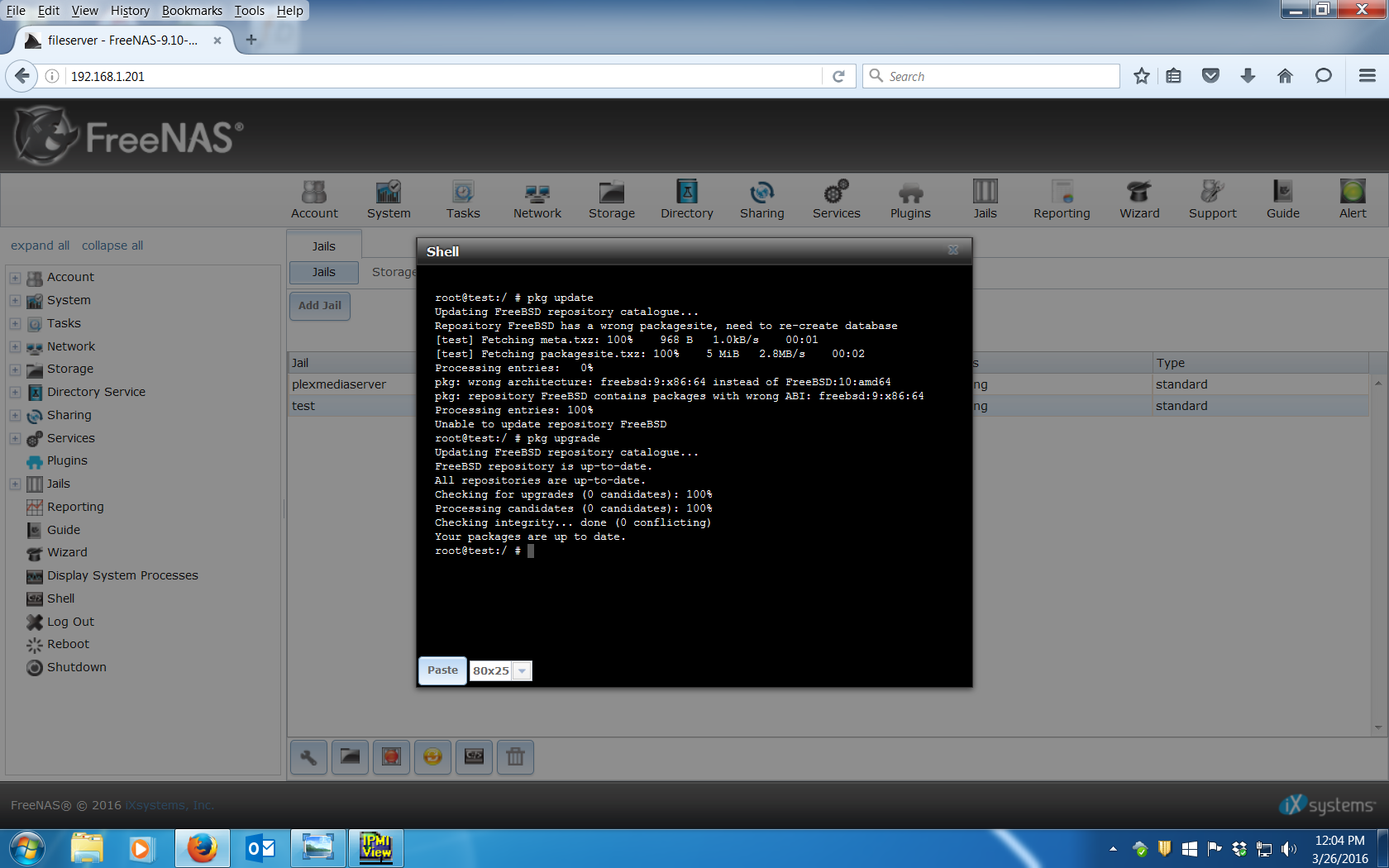The width and height of the screenshot is (1389, 868).
Task: Expand the Network node in sidebar tree
Action: 15,347
